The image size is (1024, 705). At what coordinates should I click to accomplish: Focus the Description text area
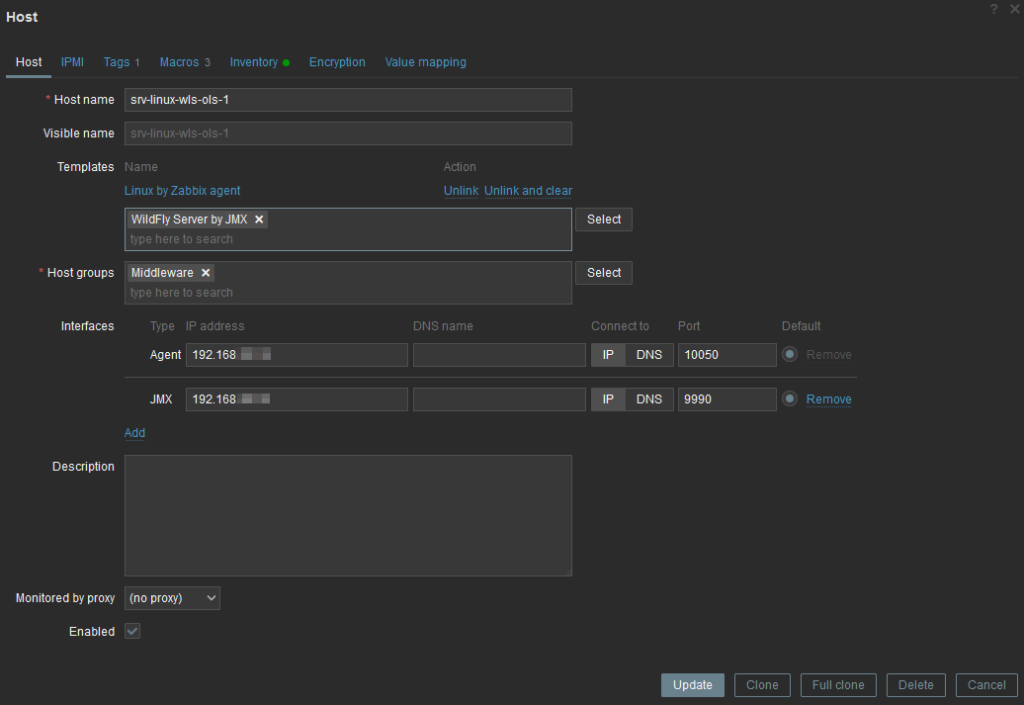click(x=348, y=515)
